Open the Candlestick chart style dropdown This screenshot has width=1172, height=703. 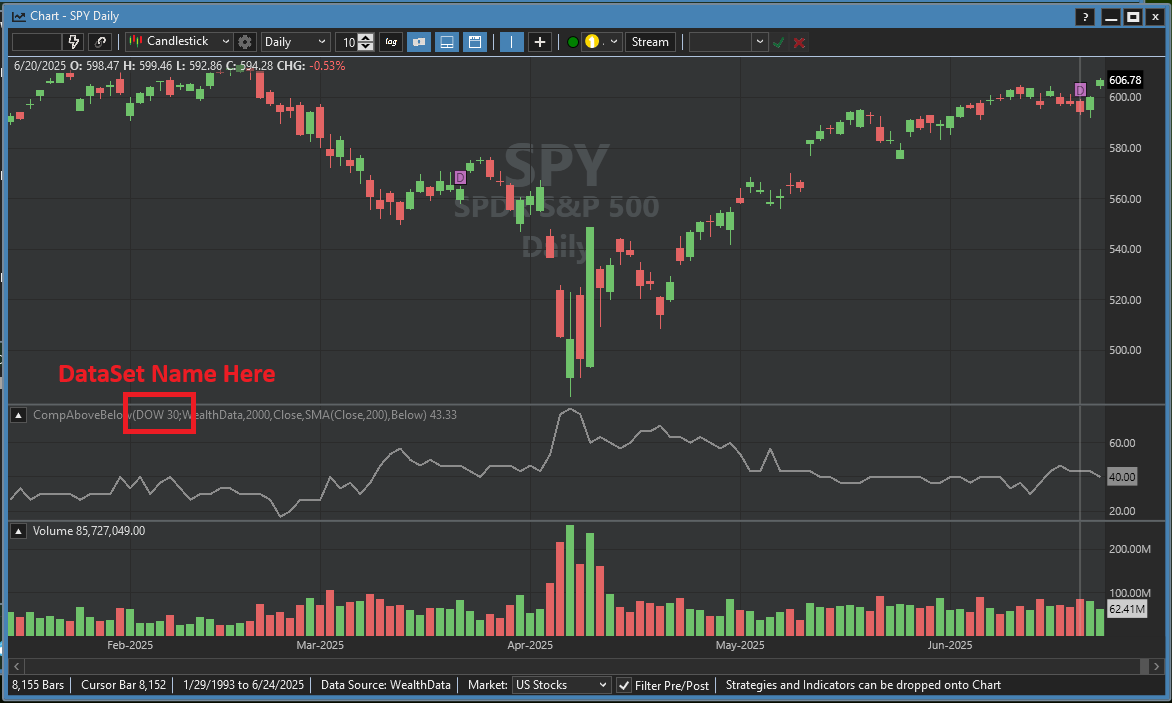[x=178, y=42]
